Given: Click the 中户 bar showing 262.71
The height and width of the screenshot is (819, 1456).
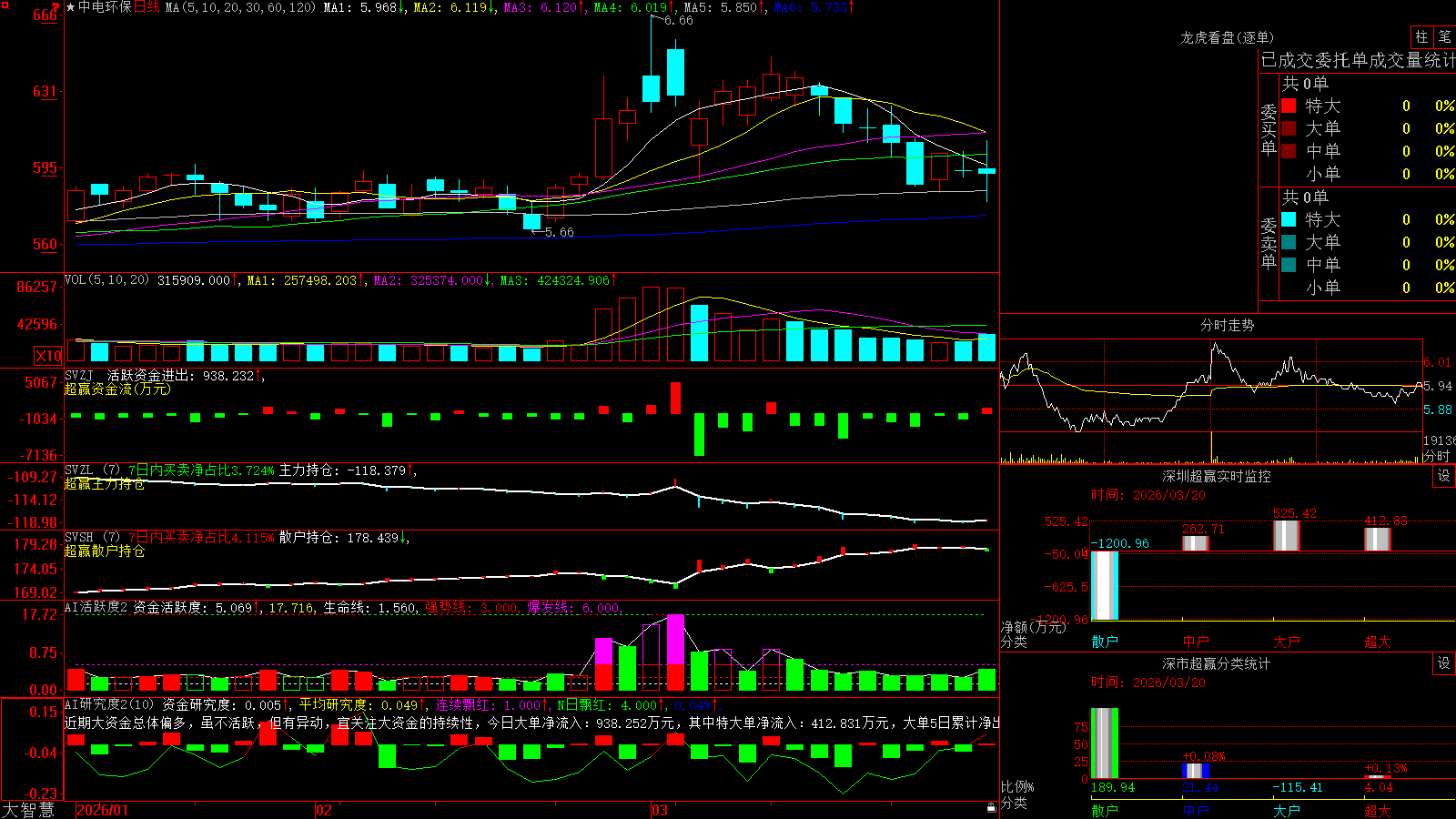Looking at the screenshot, I should click(1196, 543).
